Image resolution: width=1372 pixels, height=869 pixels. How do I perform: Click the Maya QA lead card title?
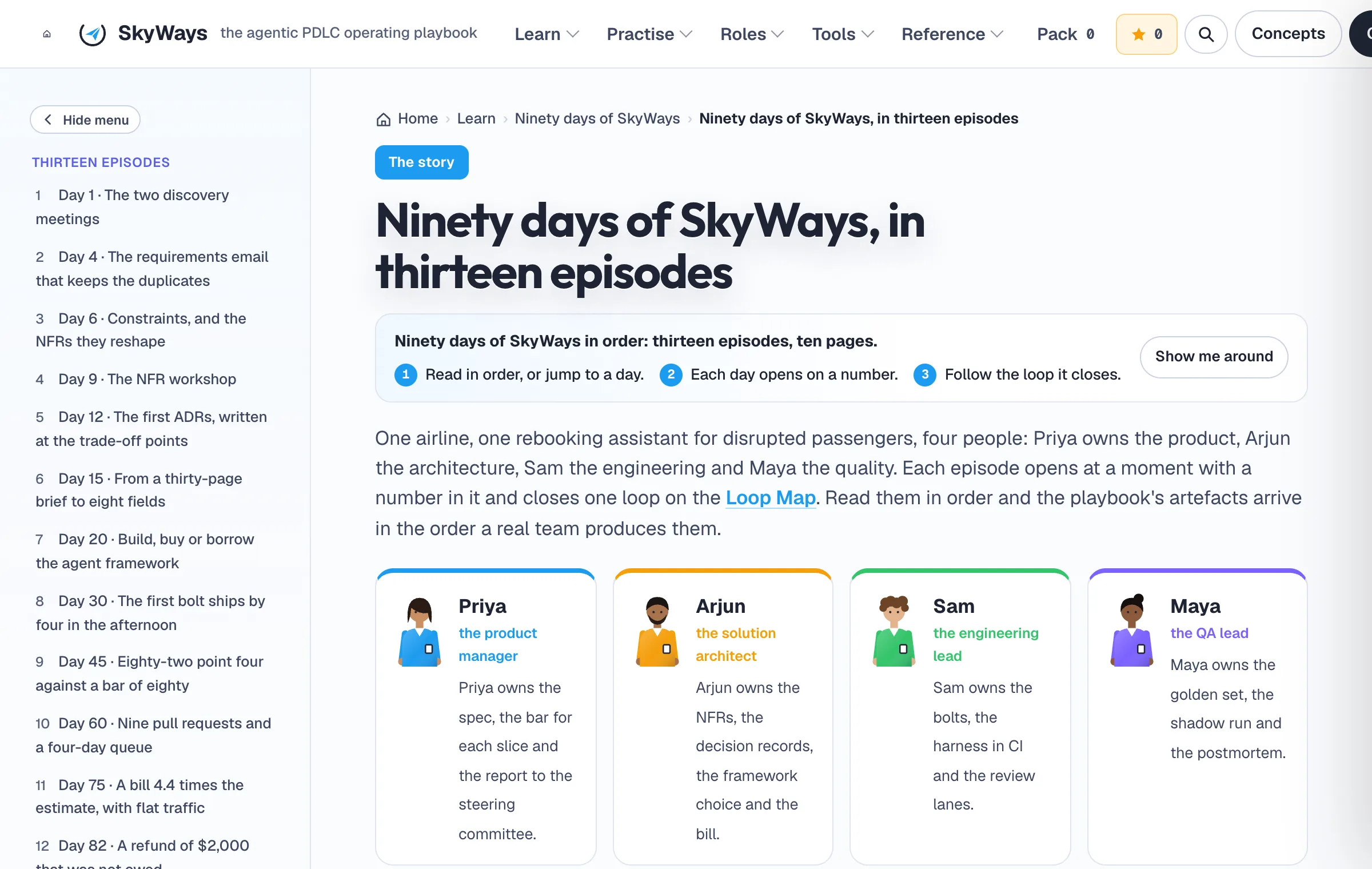[1195, 606]
